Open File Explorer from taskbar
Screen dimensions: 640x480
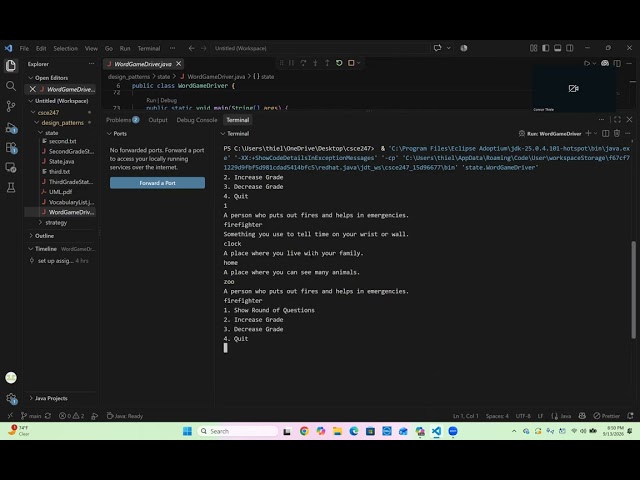click(x=337, y=431)
